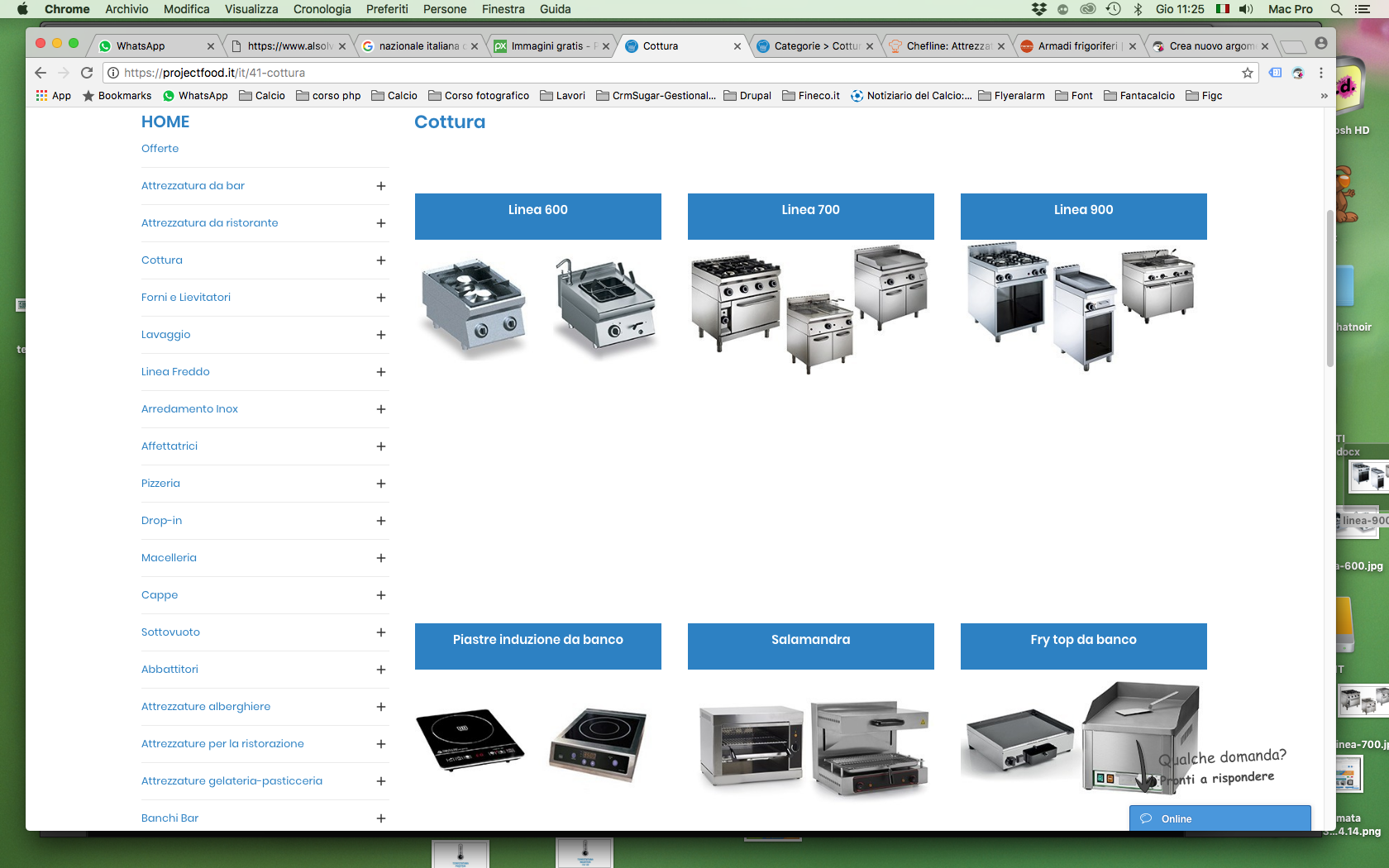The image size is (1389, 868).
Task: Open the Drupal bookmarks folder
Action: 747,96
